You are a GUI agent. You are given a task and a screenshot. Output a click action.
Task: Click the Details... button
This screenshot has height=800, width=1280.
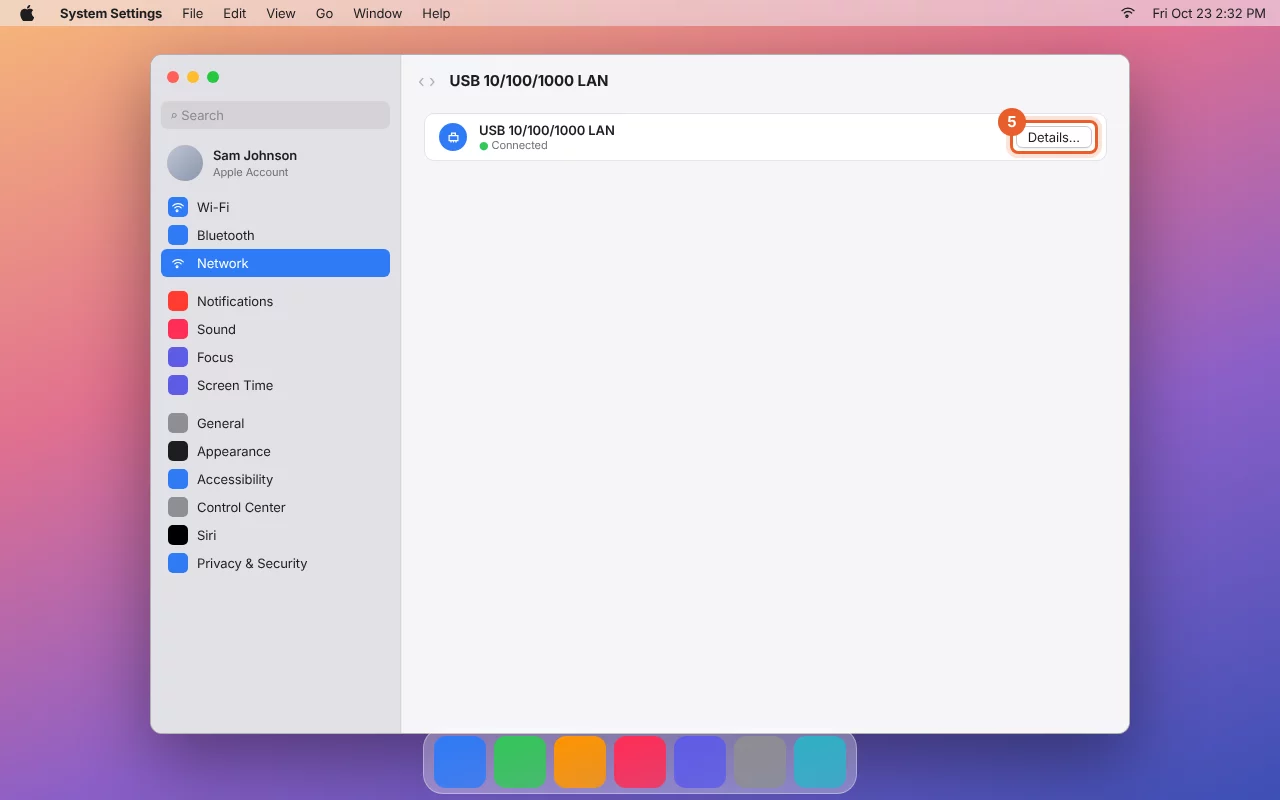pos(1054,137)
